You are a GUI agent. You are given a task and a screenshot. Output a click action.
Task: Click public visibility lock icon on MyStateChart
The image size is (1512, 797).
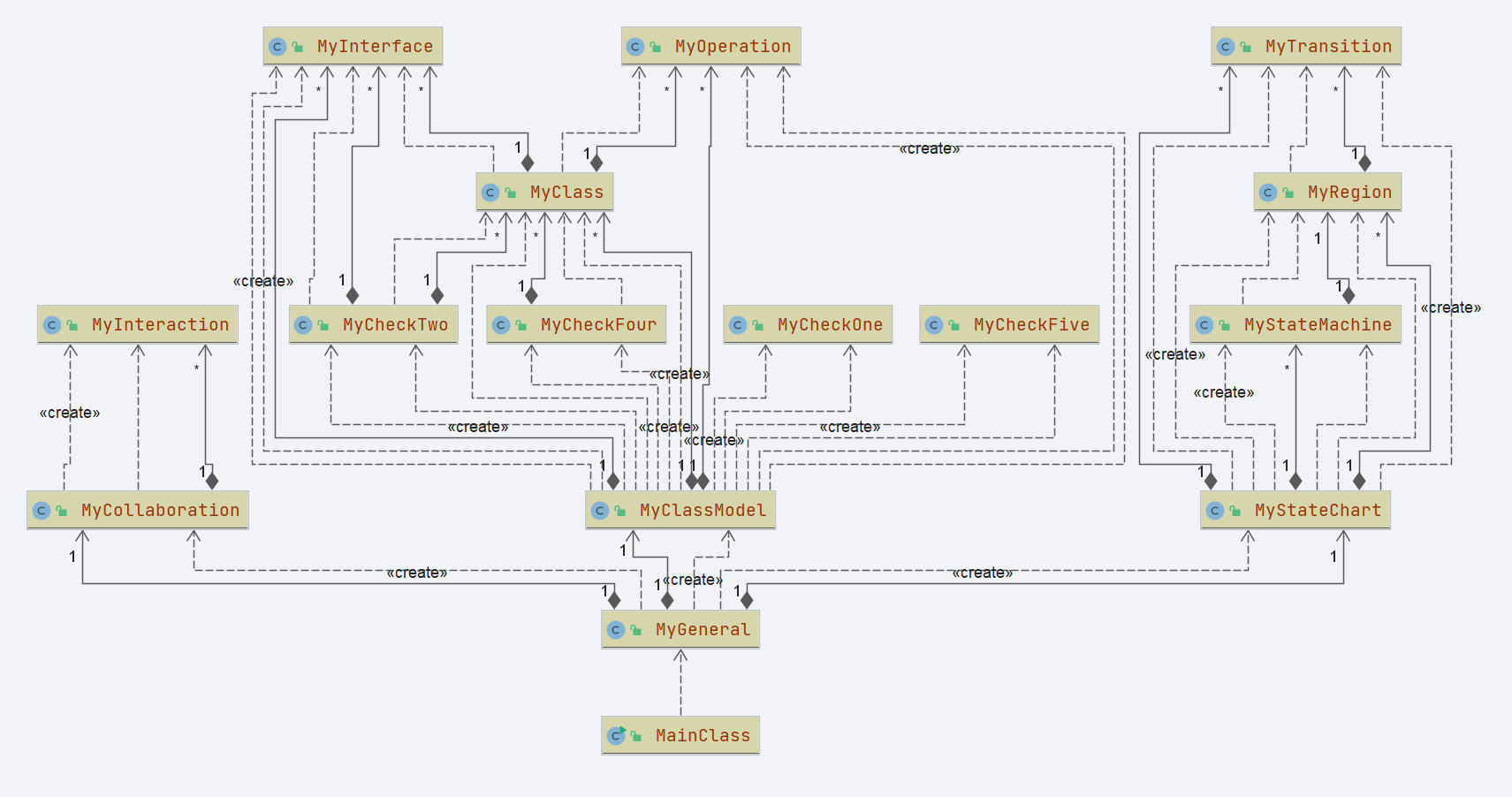point(1235,511)
